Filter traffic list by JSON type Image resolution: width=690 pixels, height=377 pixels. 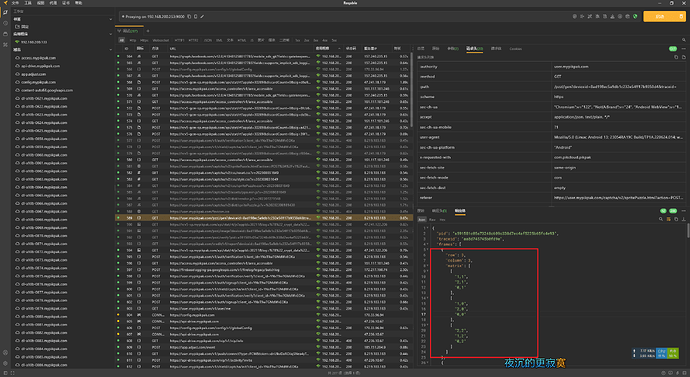(x=207, y=40)
